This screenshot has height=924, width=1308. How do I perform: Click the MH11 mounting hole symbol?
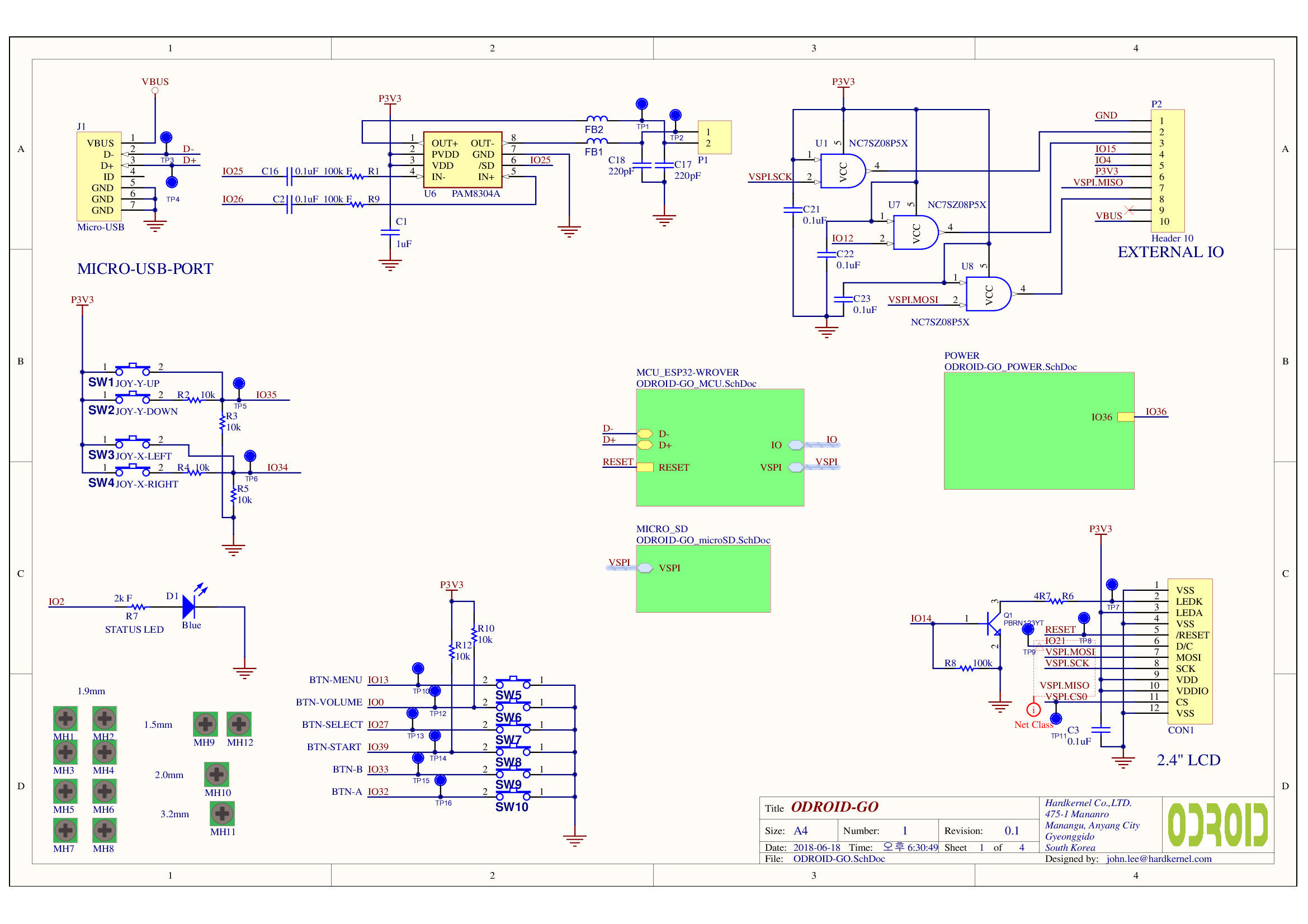tap(222, 813)
